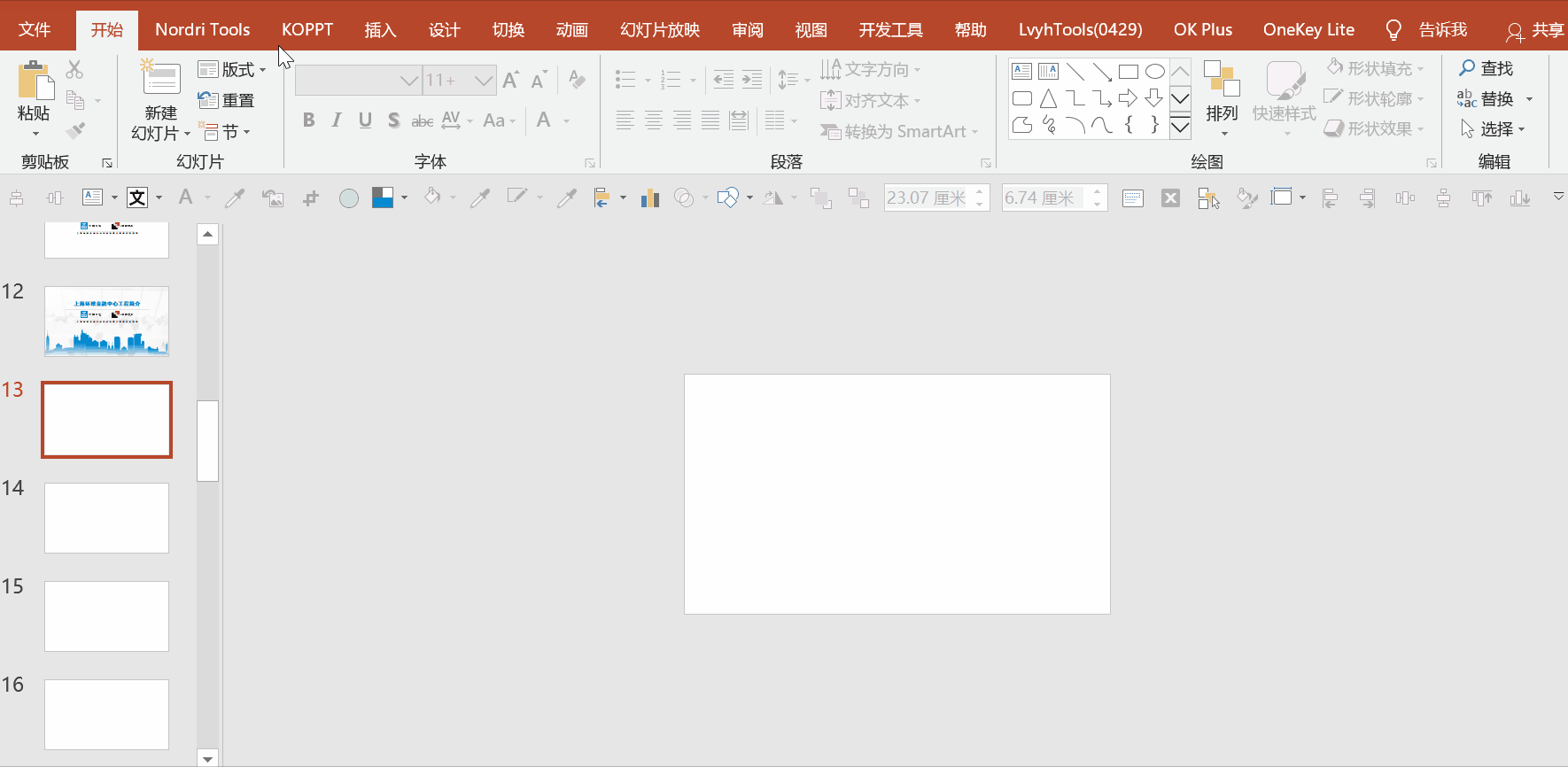Open the shape fill paint bucket in quick toolbar
The height and width of the screenshot is (767, 1568).
pos(432,197)
